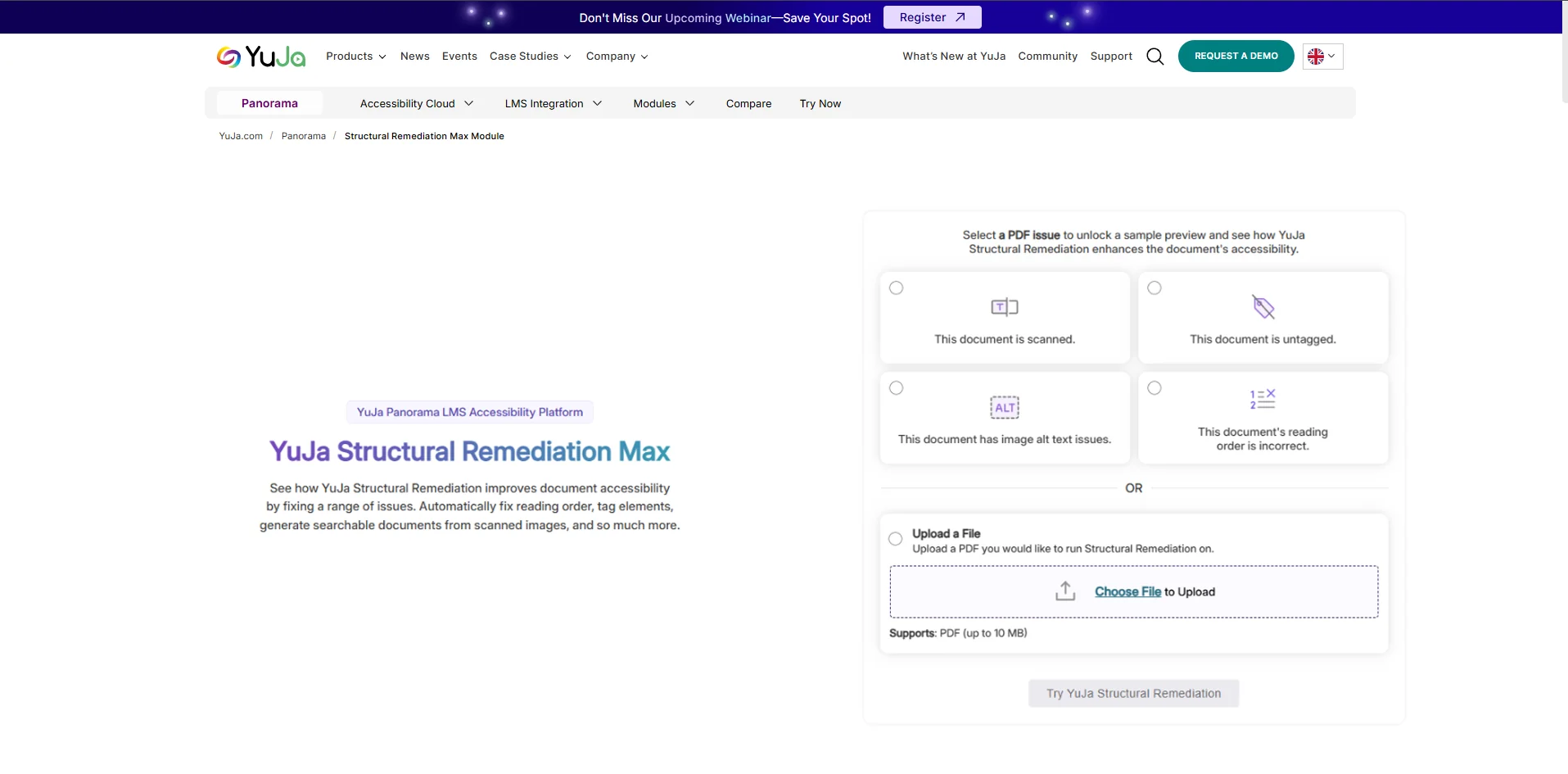Viewport: 1568px width, 774px height.
Task: Expand the Products dropdown menu
Action: (355, 57)
